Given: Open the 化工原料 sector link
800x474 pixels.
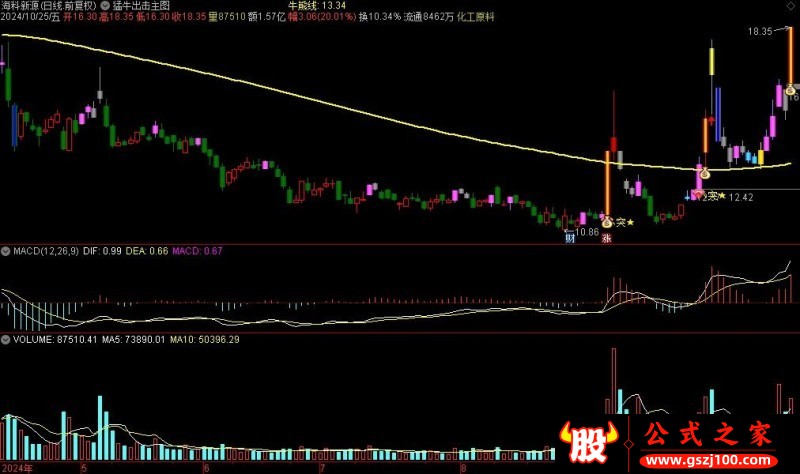Looking at the screenshot, I should pos(476,17).
